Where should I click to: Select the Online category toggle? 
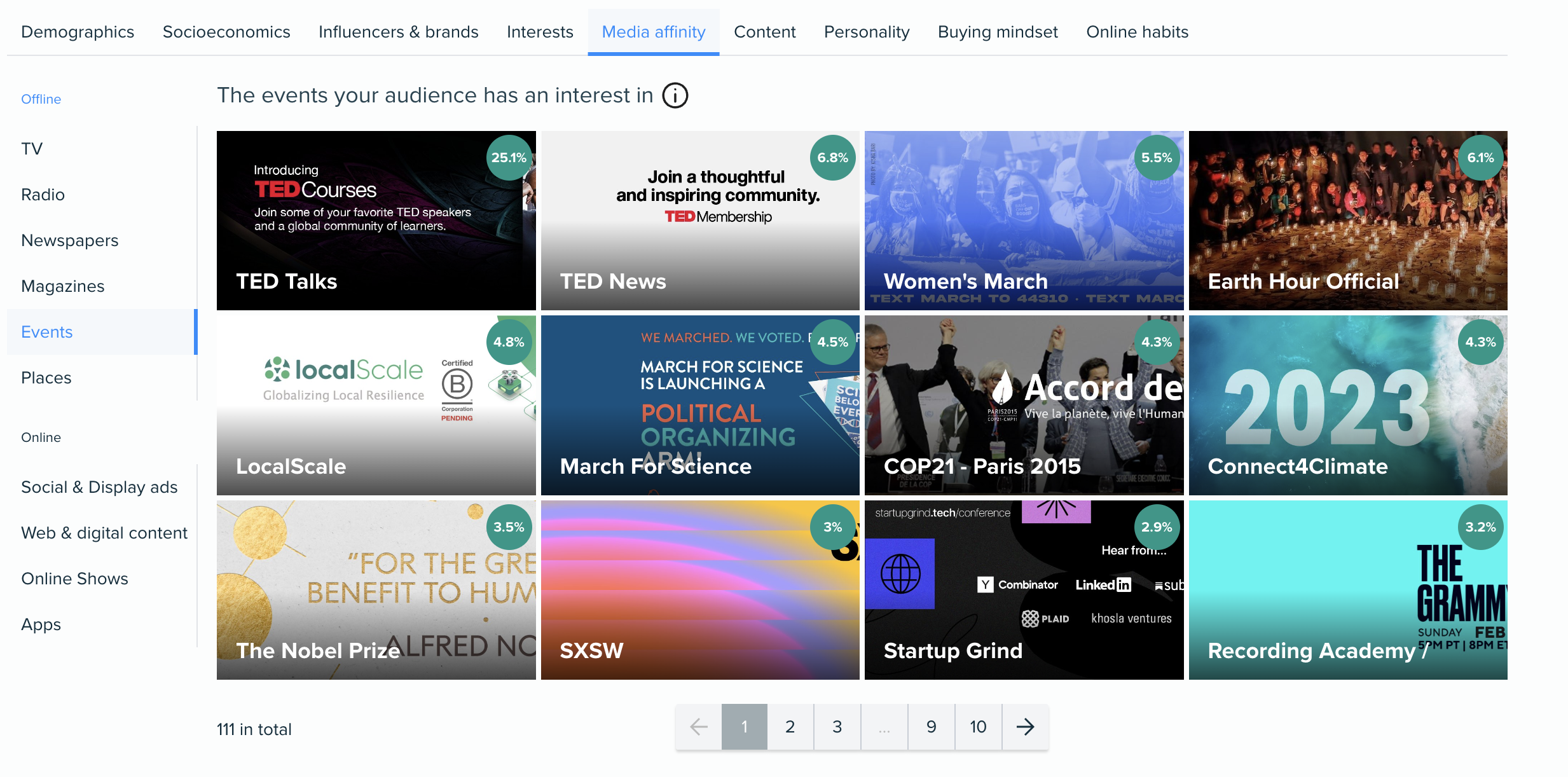[41, 437]
